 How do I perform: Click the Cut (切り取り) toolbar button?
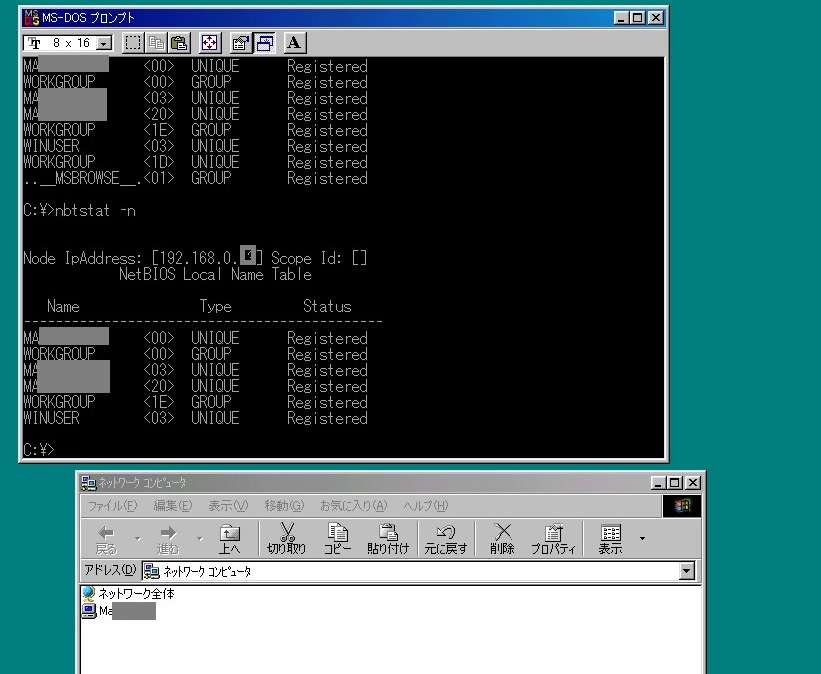286,539
